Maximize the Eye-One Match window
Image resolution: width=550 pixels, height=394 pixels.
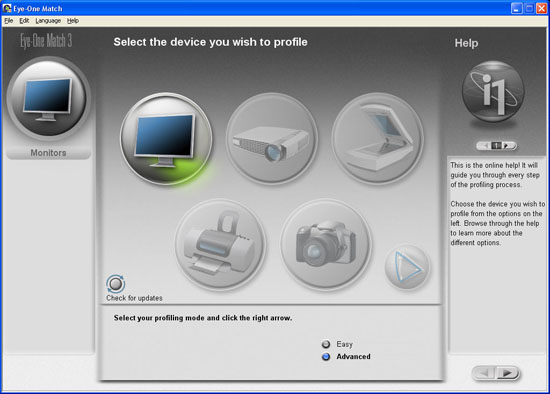(x=529, y=8)
